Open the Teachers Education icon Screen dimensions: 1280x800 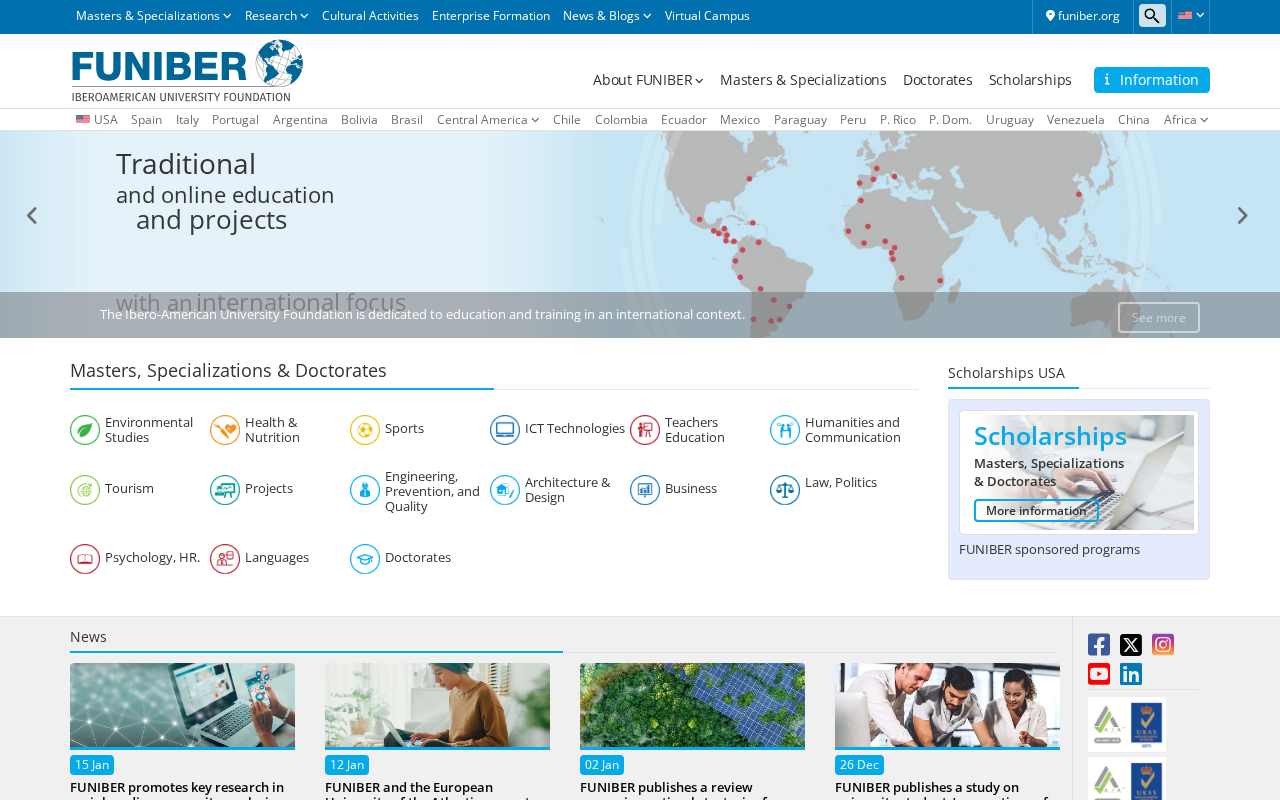[x=645, y=430]
